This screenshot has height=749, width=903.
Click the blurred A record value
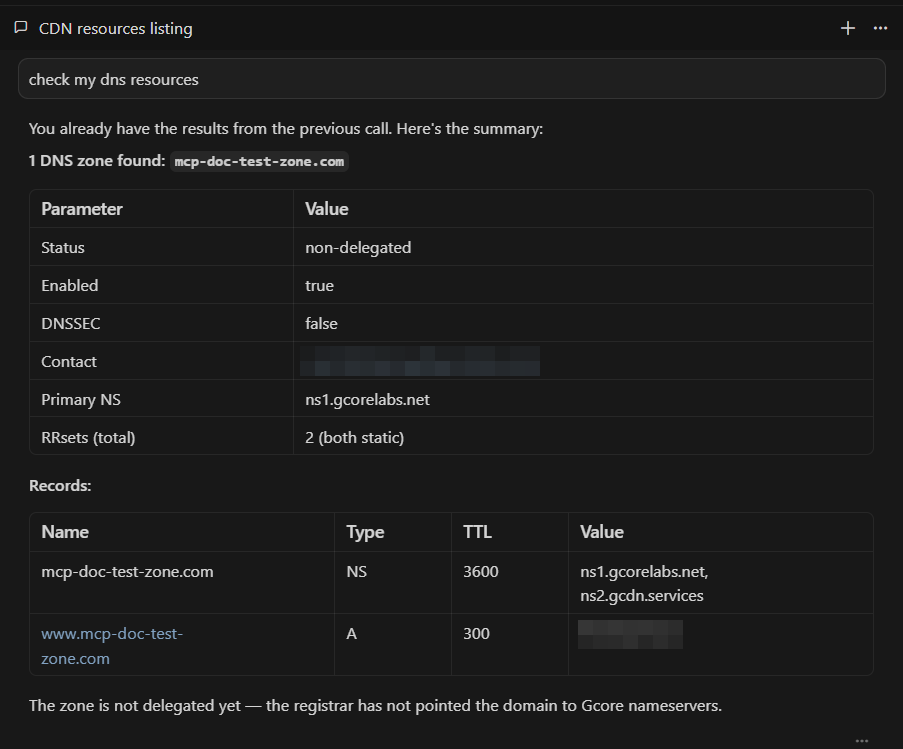(x=630, y=634)
